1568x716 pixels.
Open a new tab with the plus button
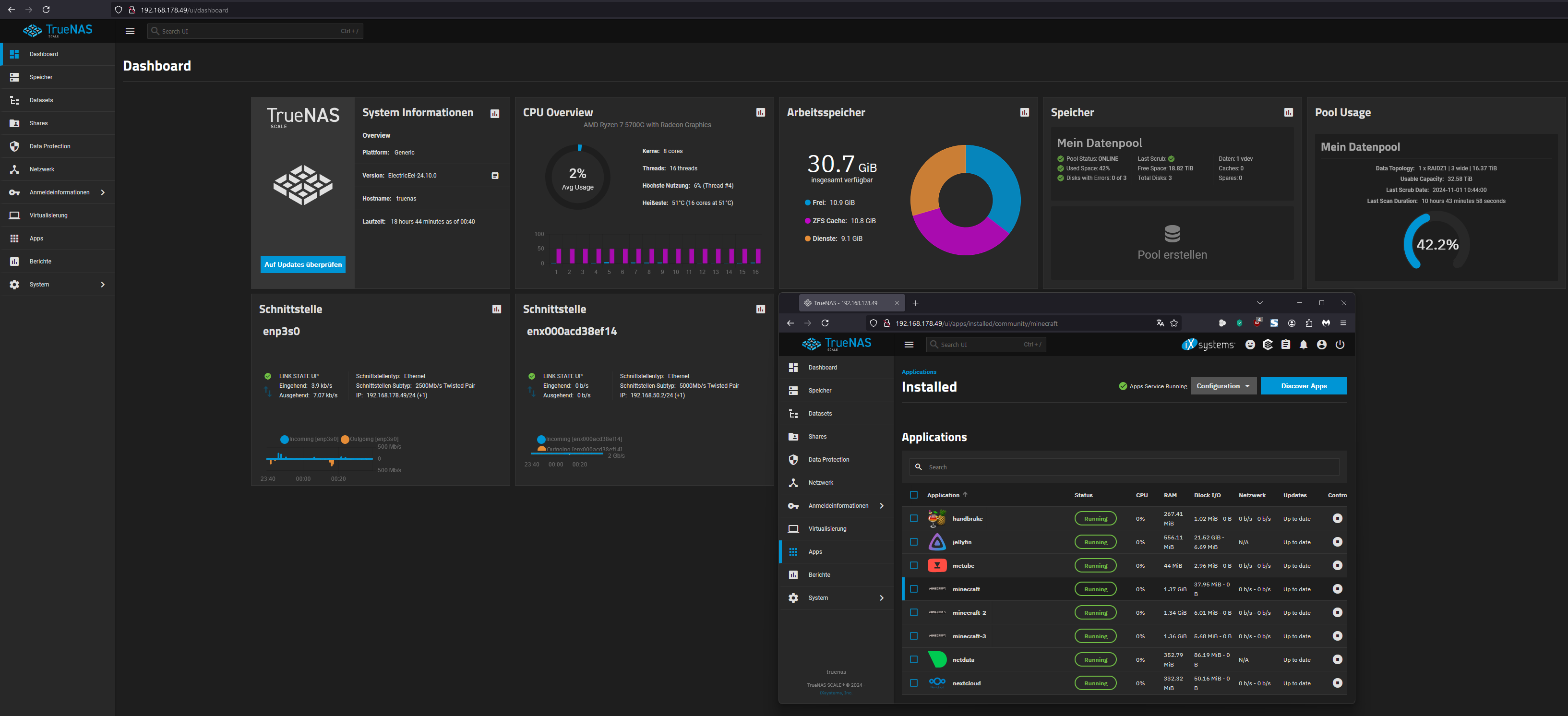[915, 303]
